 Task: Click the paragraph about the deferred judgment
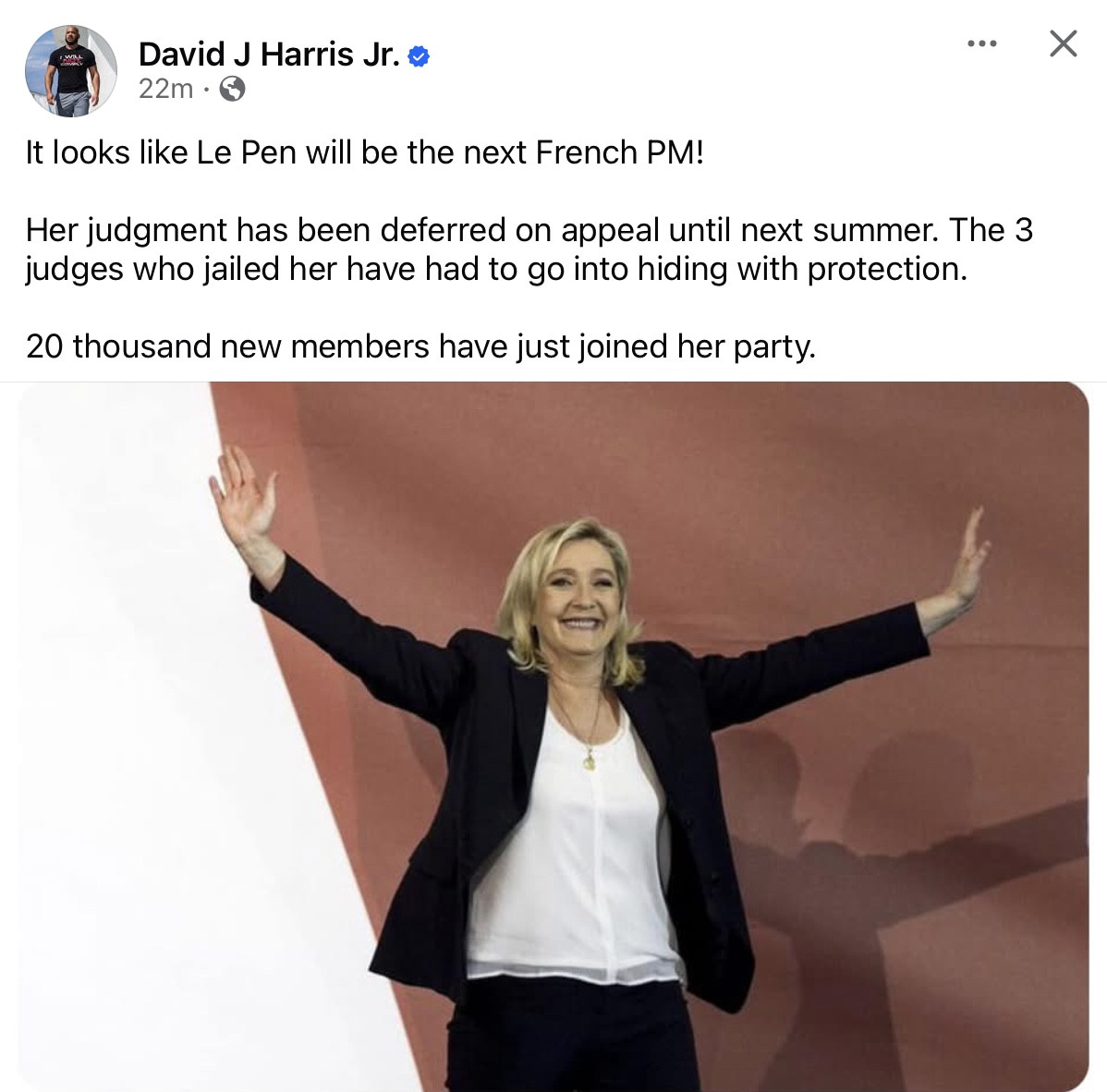coord(529,249)
